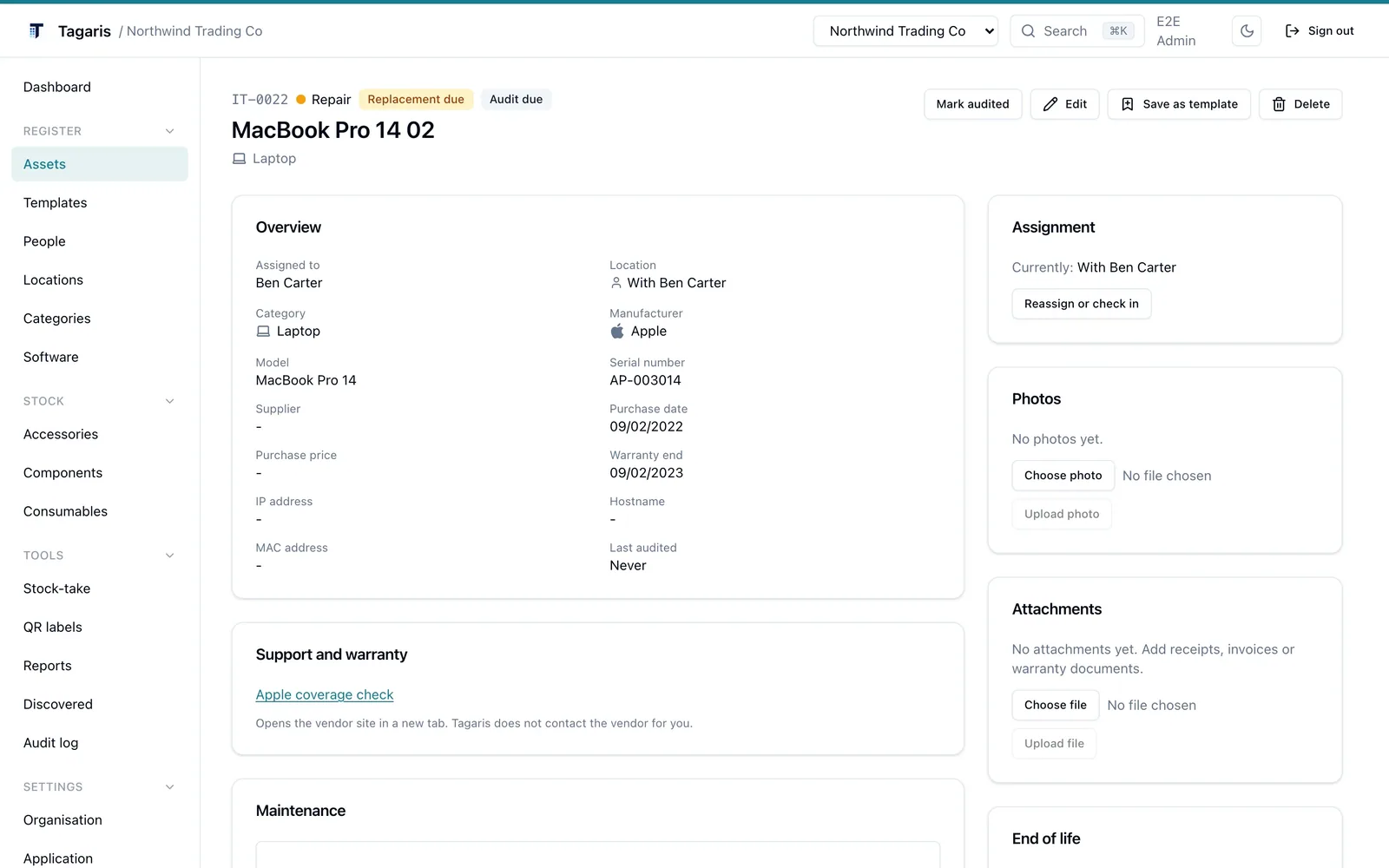This screenshot has width=1389, height=868.
Task: Click asset tag IT-0022
Action: [x=260, y=100]
